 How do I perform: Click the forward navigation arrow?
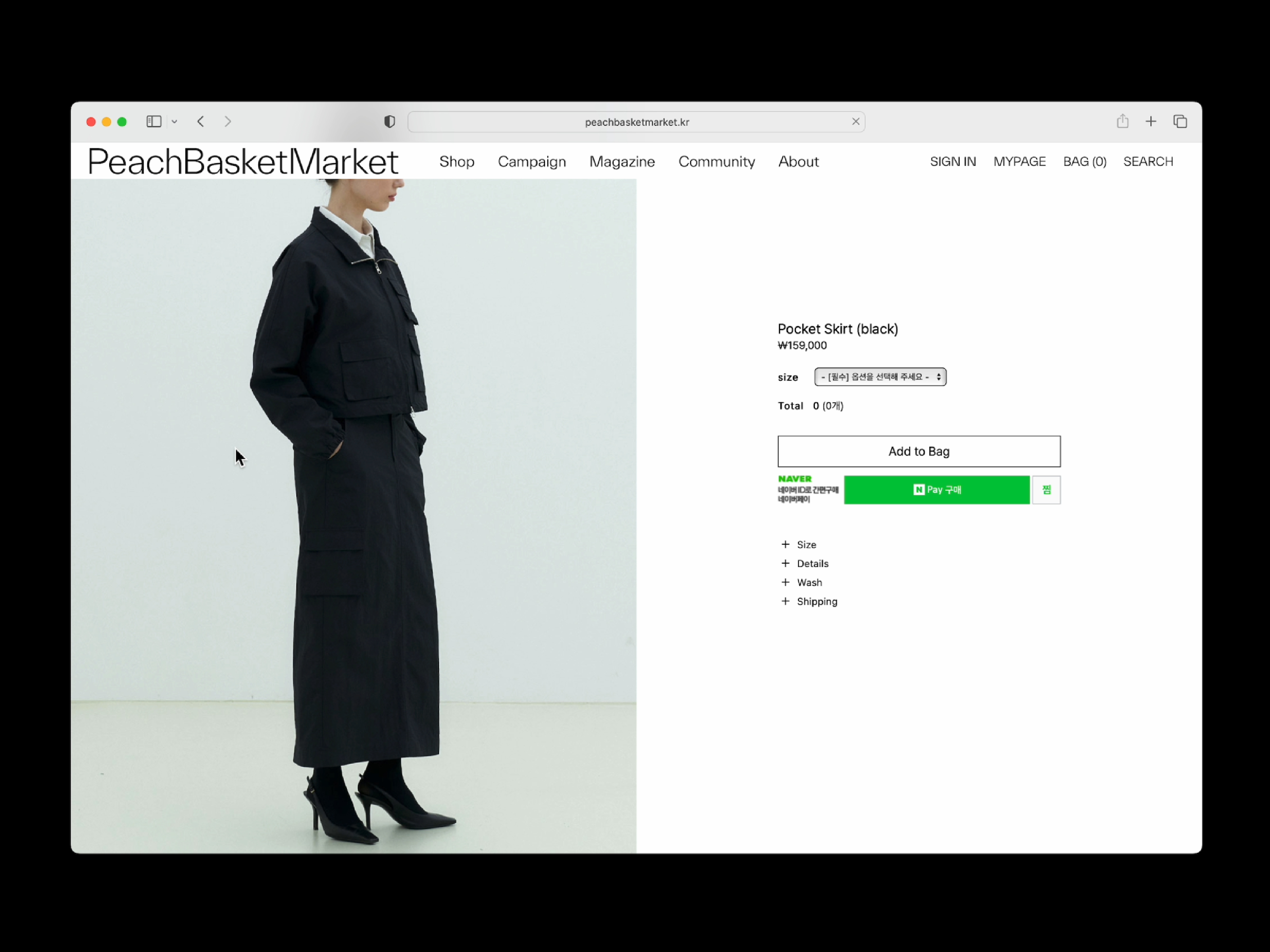pyautogui.click(x=228, y=122)
